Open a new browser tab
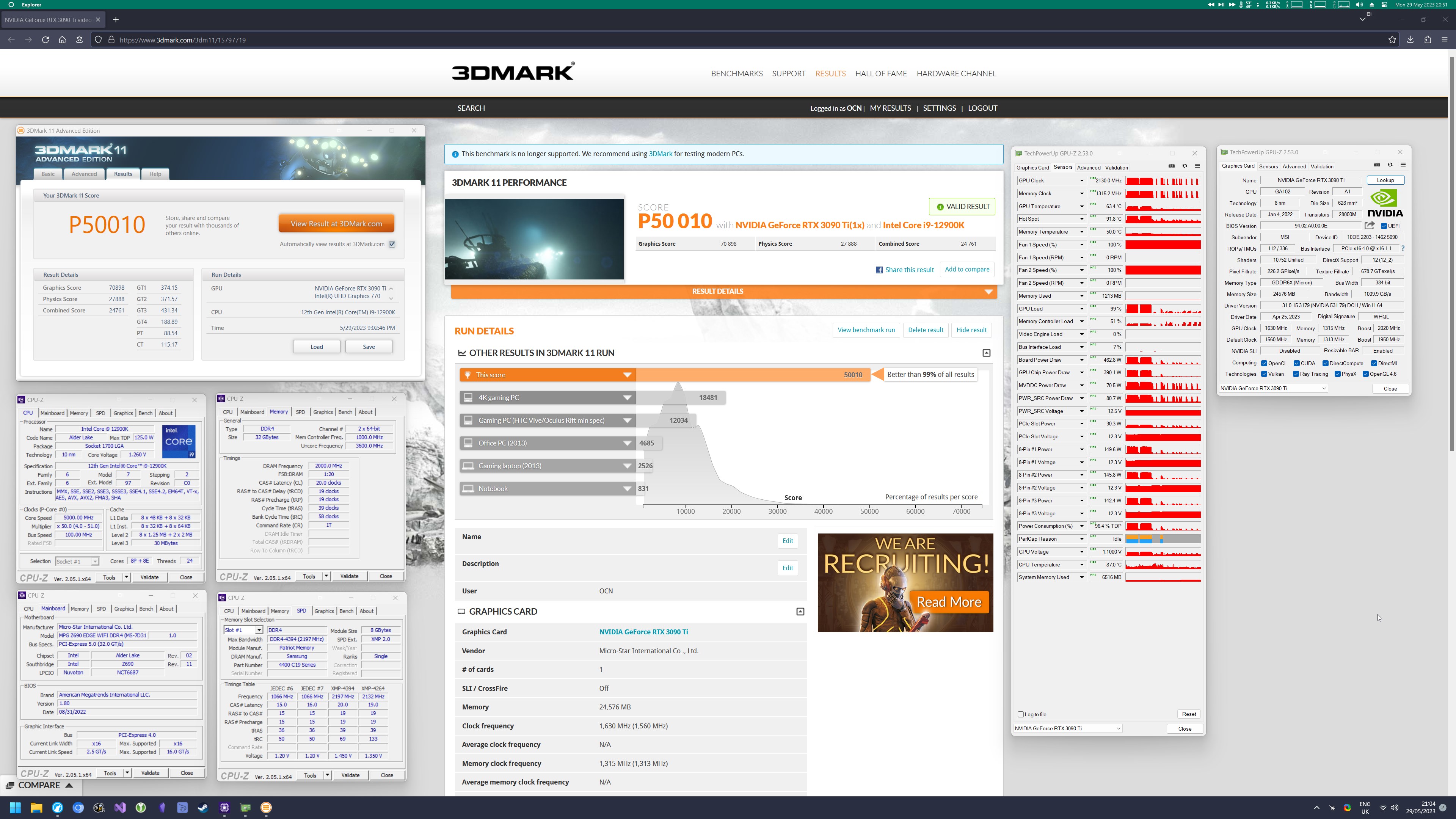The width and height of the screenshot is (1456, 819). 116,20
